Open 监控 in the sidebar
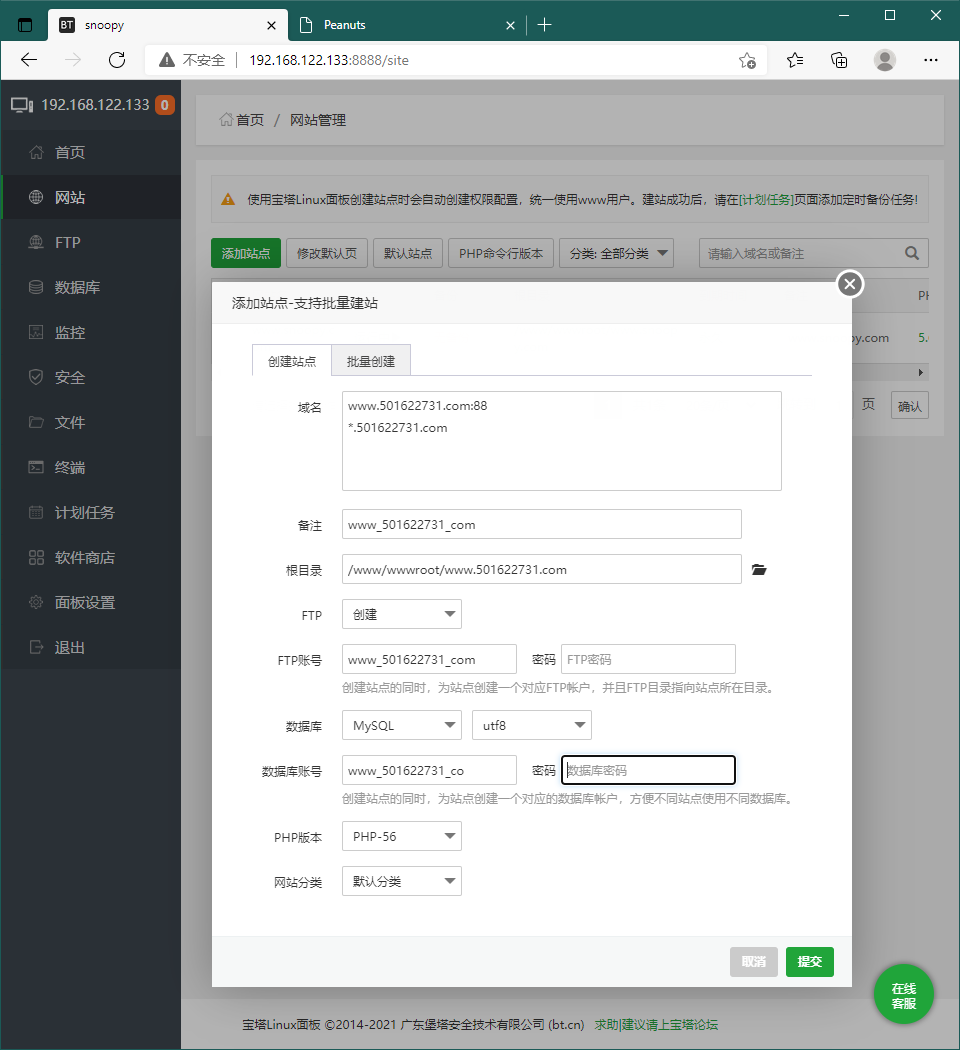The image size is (960, 1050). pyautogui.click(x=91, y=333)
